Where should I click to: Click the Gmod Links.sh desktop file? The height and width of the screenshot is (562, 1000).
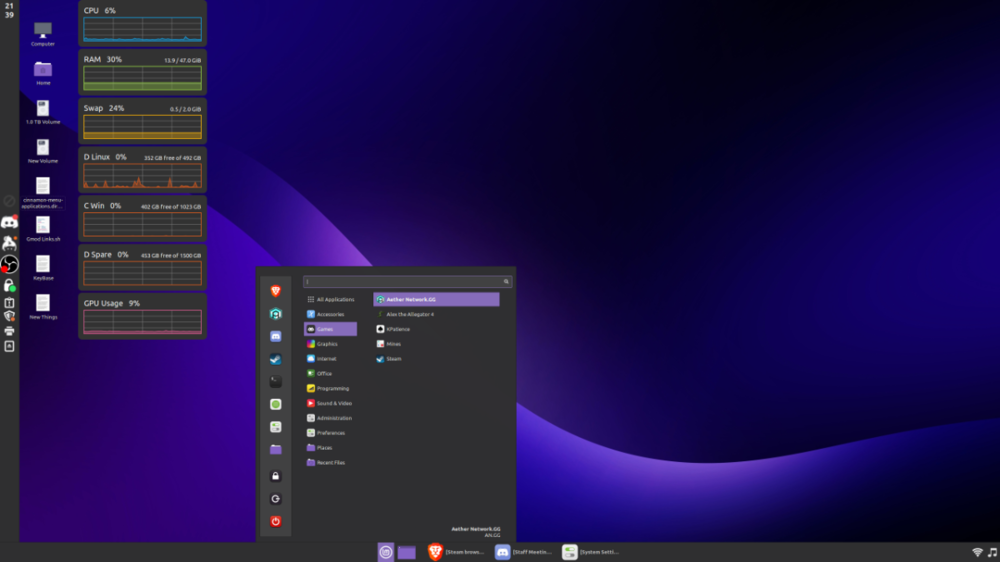point(43,226)
